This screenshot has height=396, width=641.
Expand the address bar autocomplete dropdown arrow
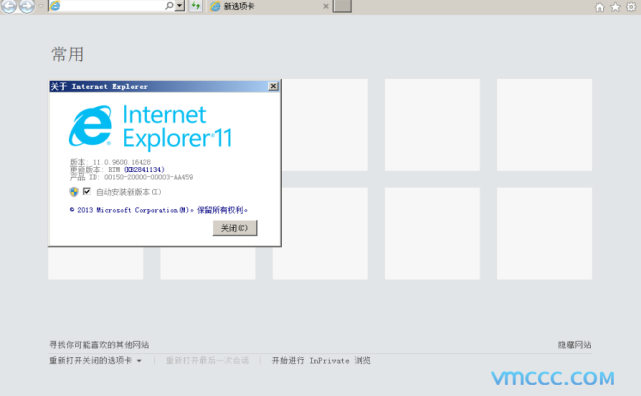180,6
